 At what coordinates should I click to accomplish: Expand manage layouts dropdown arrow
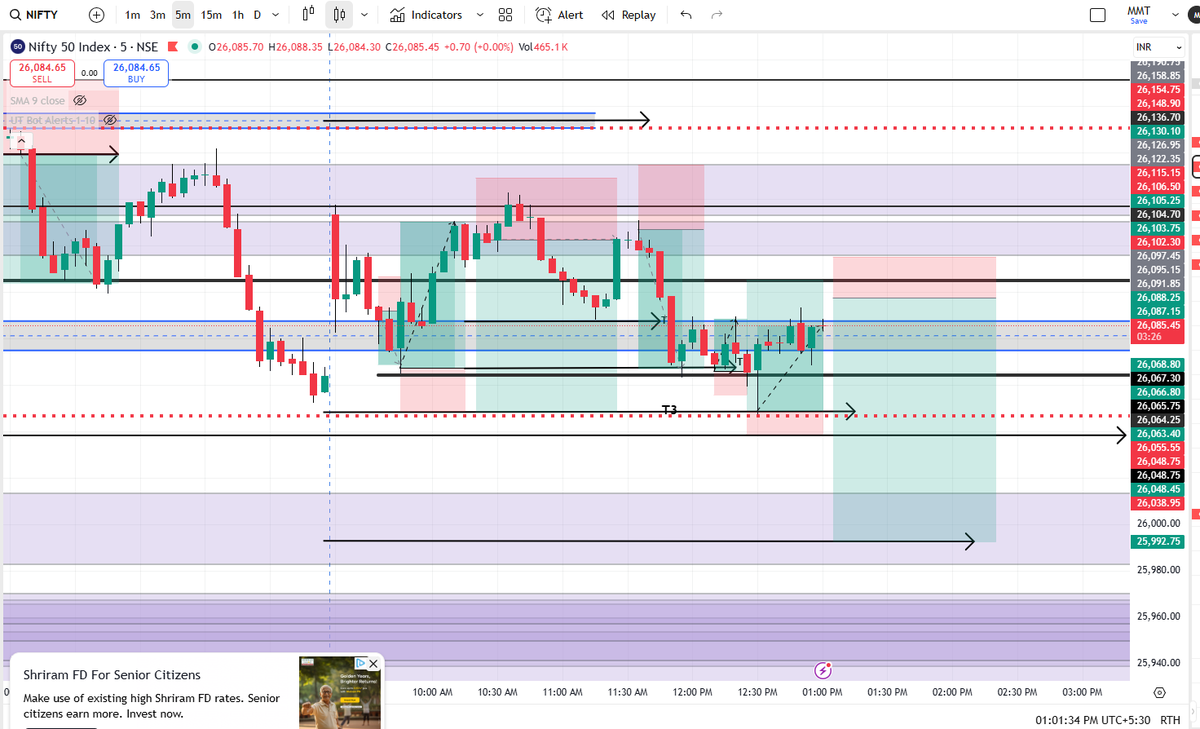1176,15
